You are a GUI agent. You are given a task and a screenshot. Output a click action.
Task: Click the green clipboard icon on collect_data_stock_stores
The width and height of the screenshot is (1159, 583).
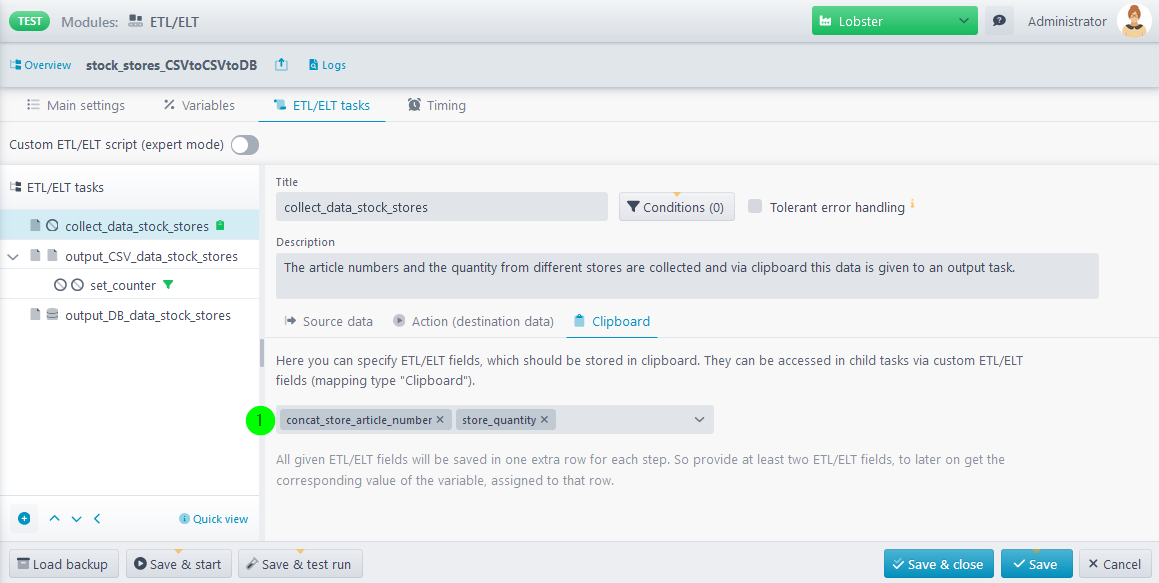tap(220, 225)
